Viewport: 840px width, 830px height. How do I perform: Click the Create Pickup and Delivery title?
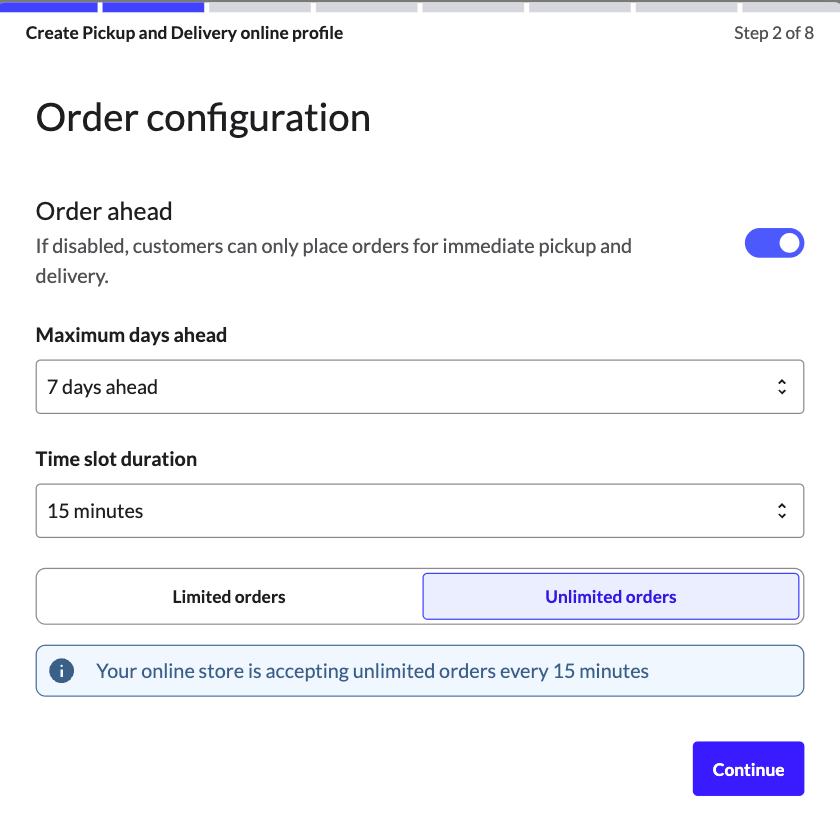point(184,33)
